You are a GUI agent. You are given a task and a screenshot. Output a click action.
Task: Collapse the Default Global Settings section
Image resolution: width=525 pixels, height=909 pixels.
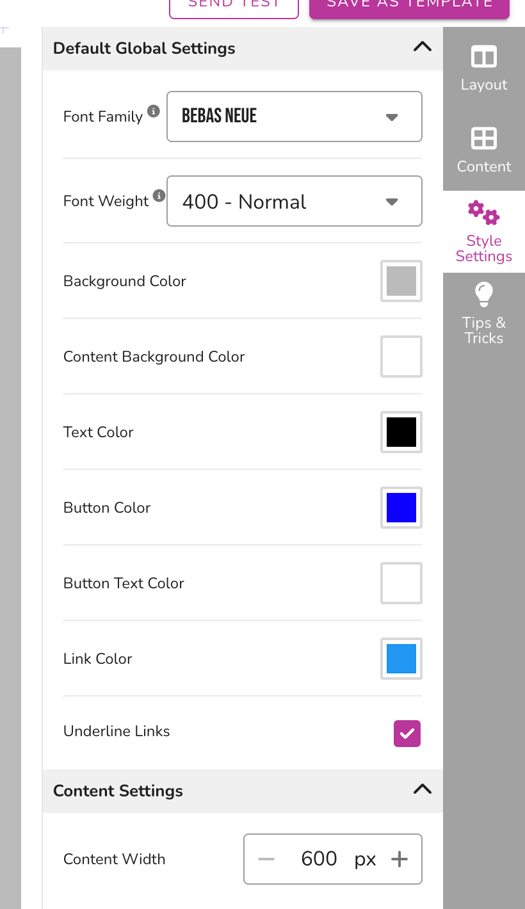coord(422,47)
